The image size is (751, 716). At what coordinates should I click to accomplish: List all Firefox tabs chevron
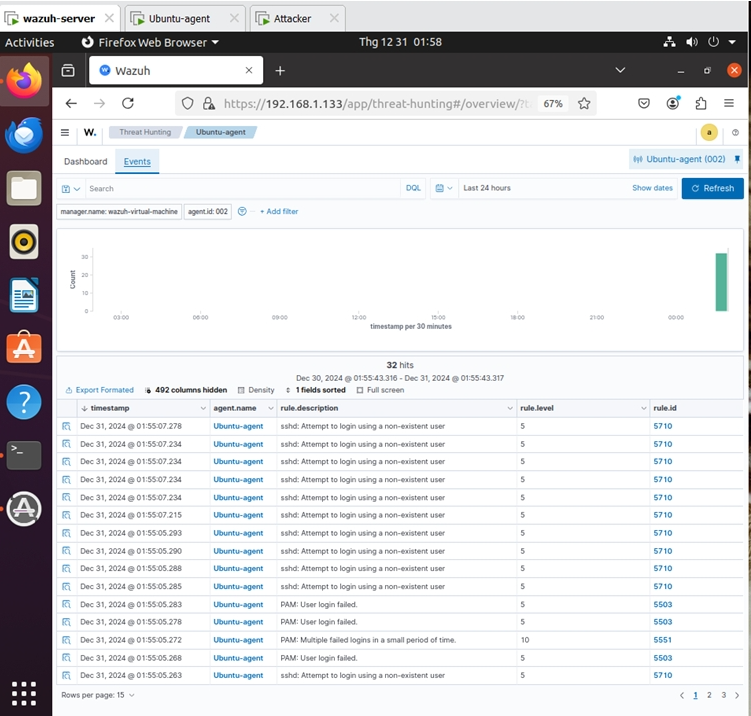point(620,70)
